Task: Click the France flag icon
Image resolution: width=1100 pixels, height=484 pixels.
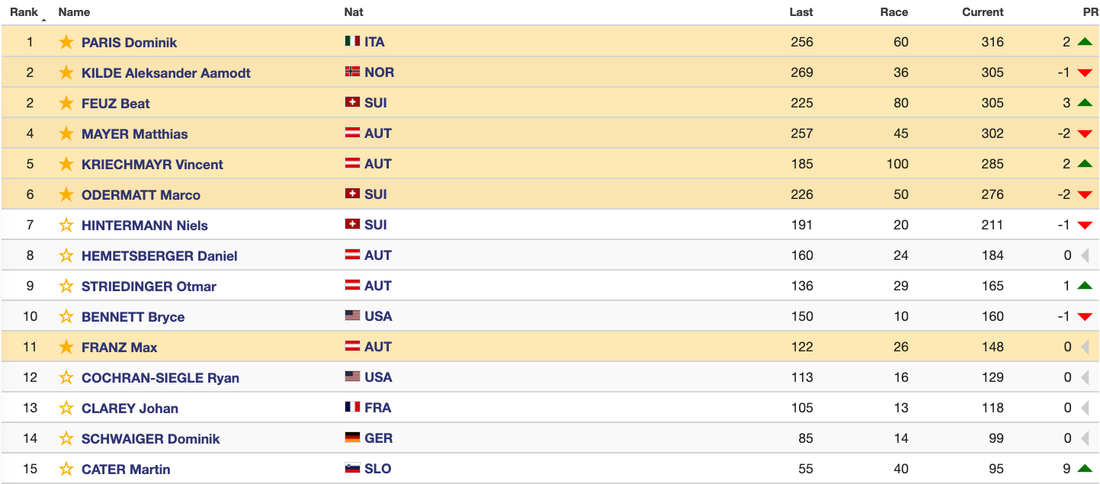Action: point(352,407)
